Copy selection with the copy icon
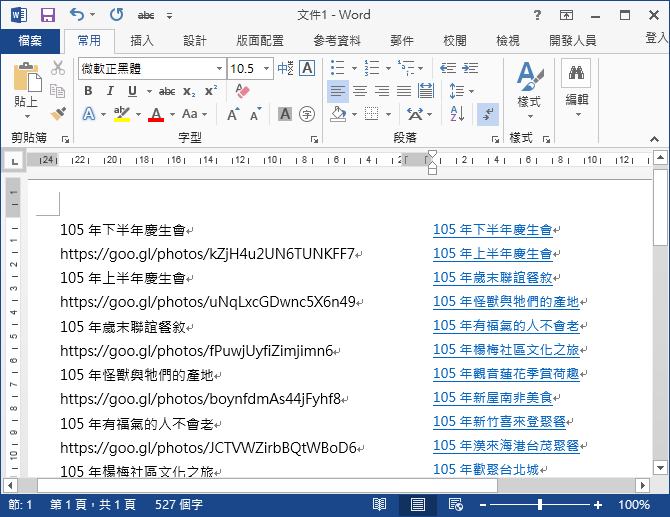Viewport: 670px width, 517px height. point(58,91)
